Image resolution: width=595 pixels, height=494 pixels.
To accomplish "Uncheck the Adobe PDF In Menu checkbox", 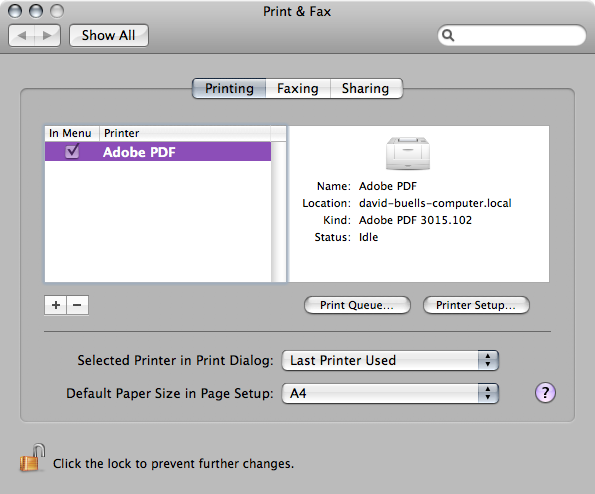I will (72, 151).
